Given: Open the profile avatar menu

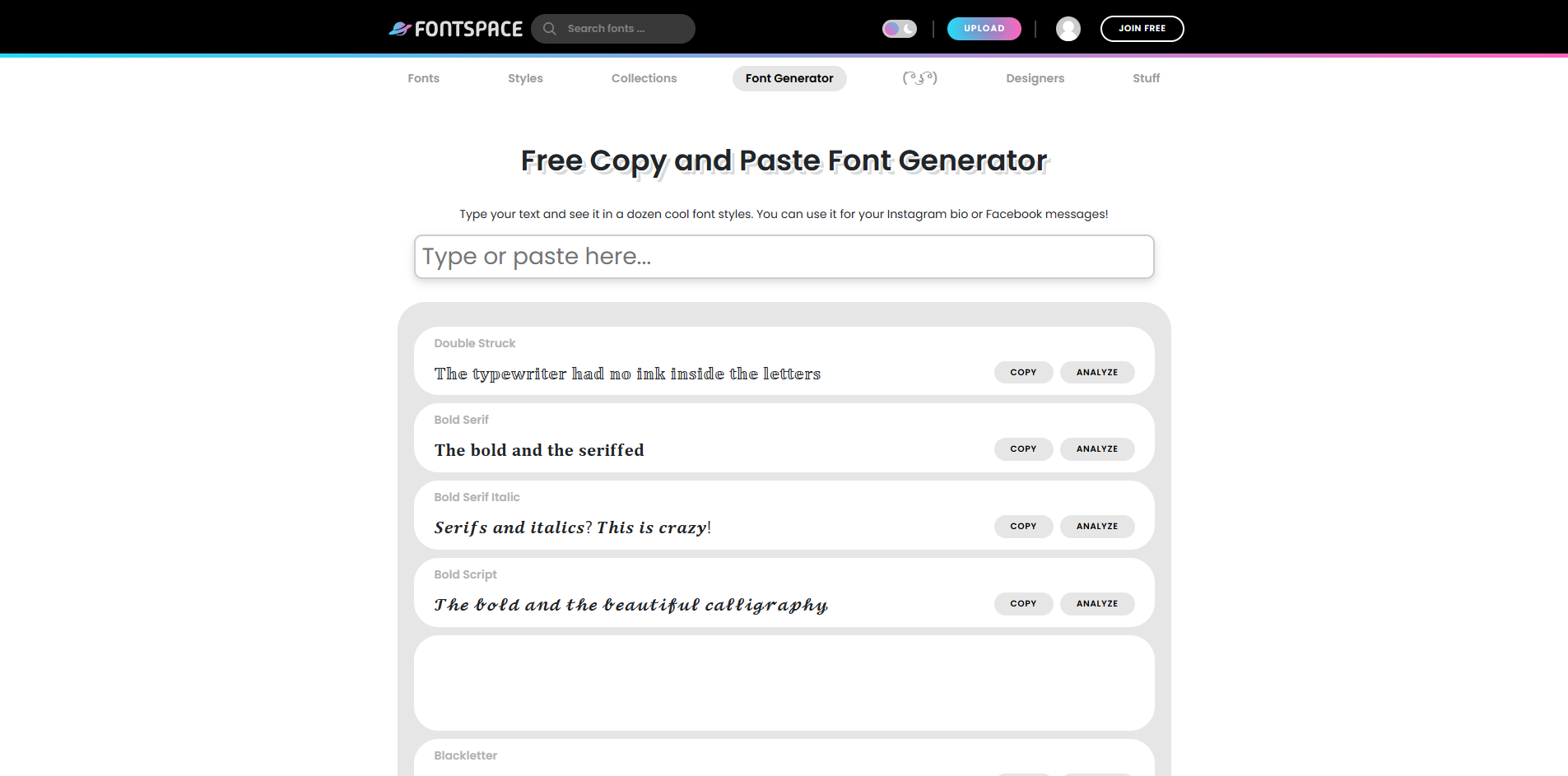Looking at the screenshot, I should pyautogui.click(x=1068, y=28).
